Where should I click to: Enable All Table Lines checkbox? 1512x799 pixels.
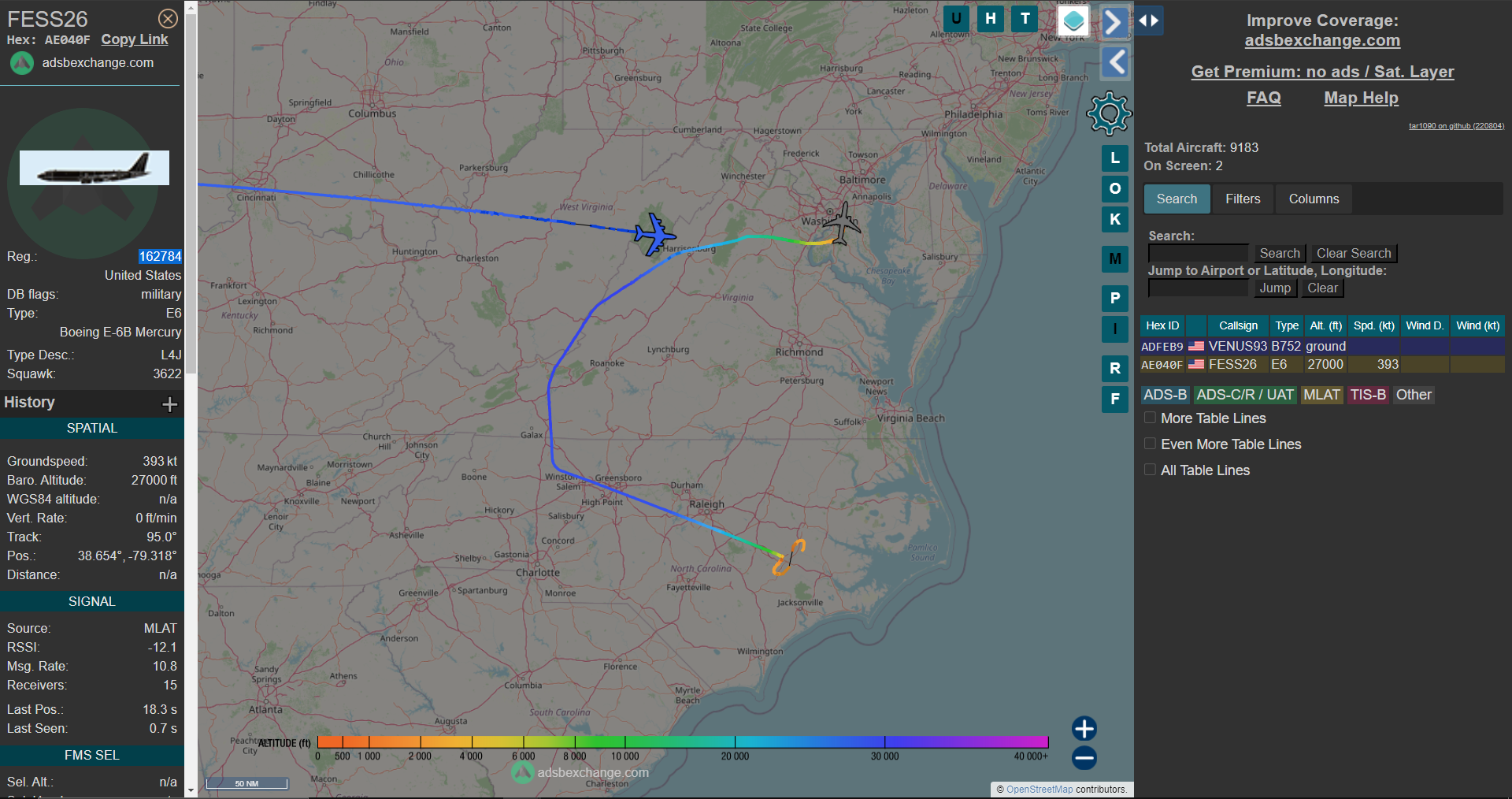click(1150, 470)
